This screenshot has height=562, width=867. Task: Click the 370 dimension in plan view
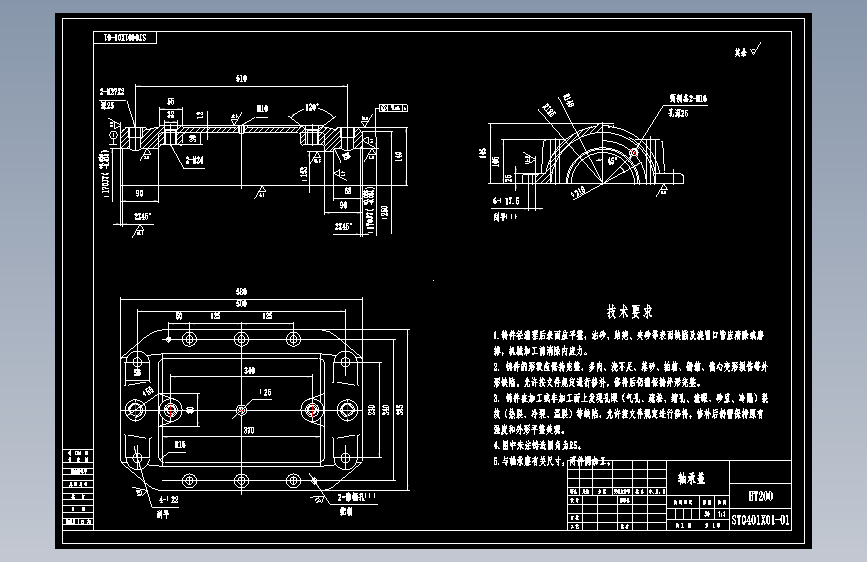[249, 430]
